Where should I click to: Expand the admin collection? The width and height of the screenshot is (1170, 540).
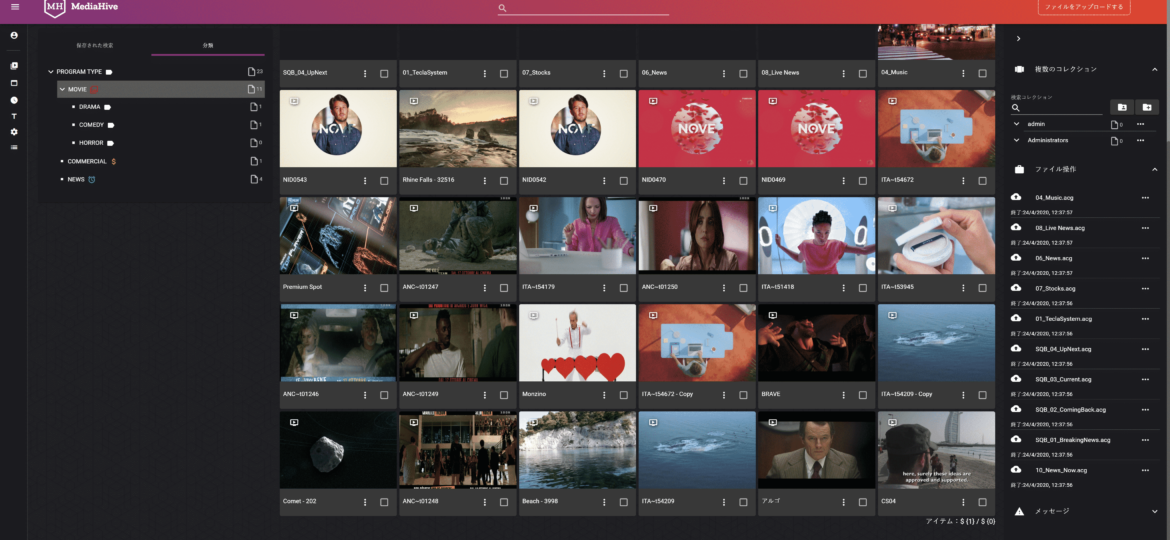1016,124
